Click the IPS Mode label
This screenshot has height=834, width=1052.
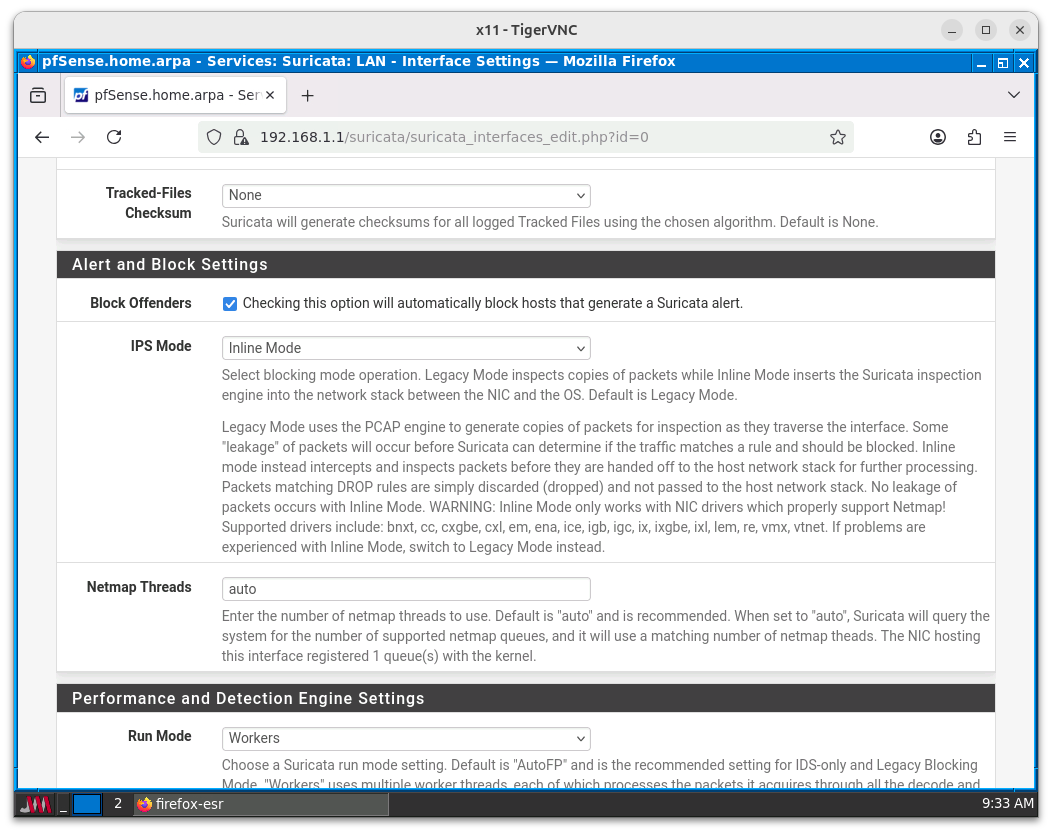pos(161,346)
